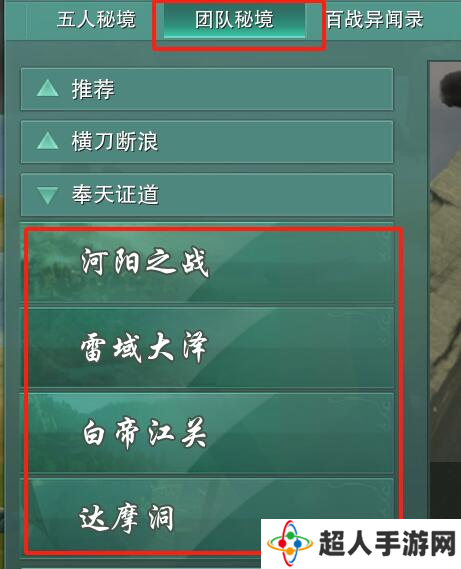The image size is (461, 569).
Task: Choose the 白帝江关 dungeon entry
Action: tap(211, 433)
